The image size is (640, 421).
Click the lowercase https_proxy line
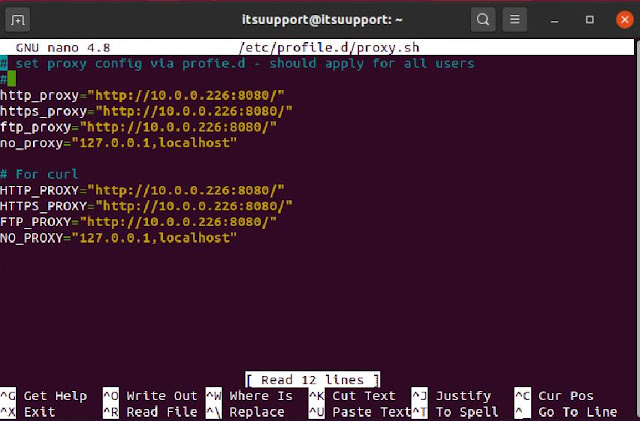[146, 111]
